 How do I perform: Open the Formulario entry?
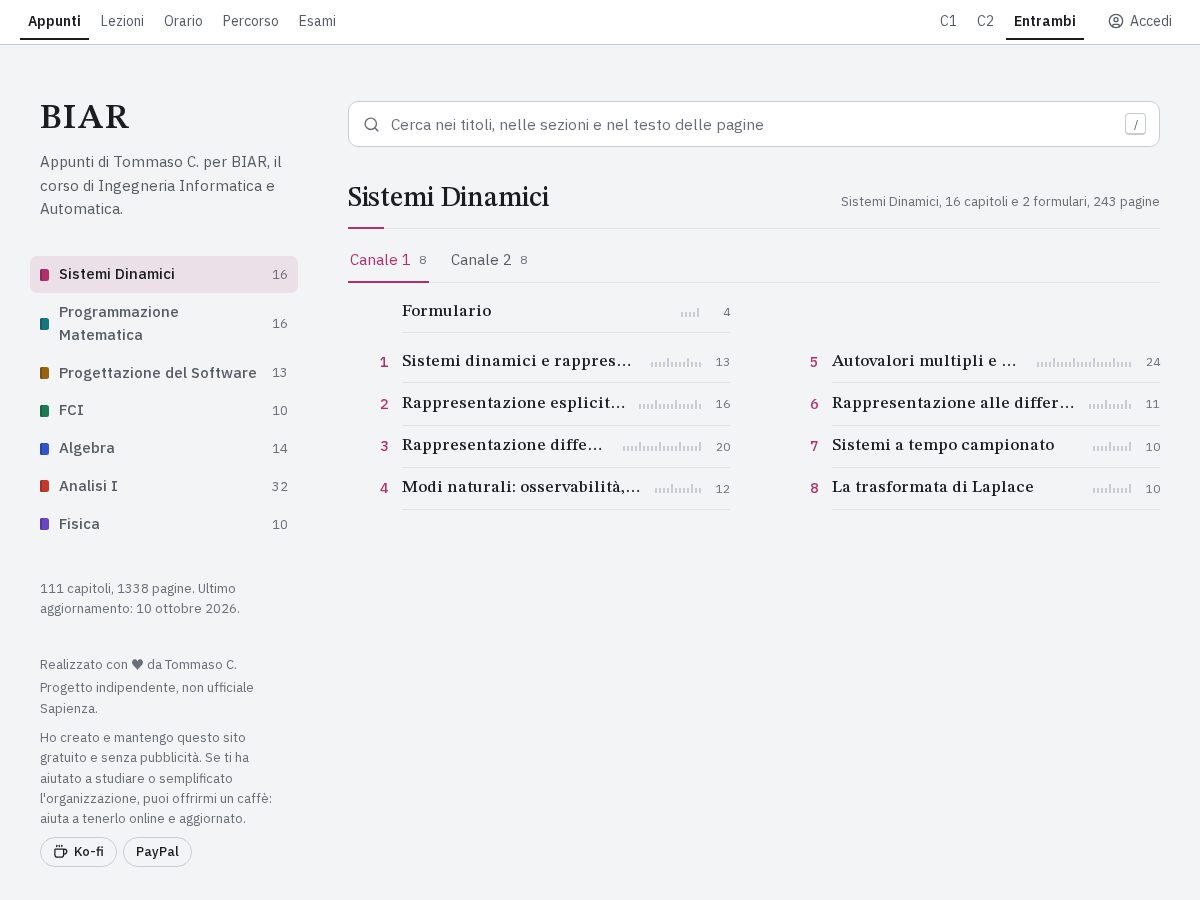point(566,311)
